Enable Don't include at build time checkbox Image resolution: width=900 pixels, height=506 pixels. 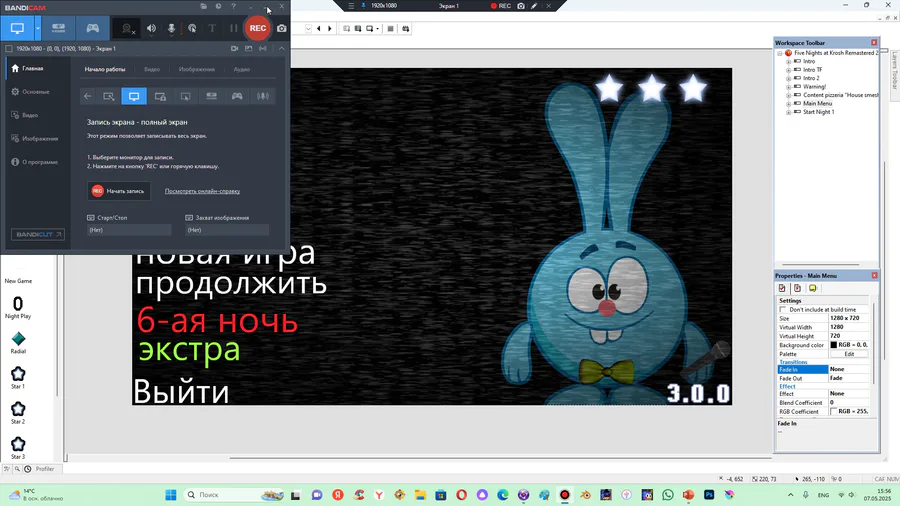pyautogui.click(x=782, y=309)
